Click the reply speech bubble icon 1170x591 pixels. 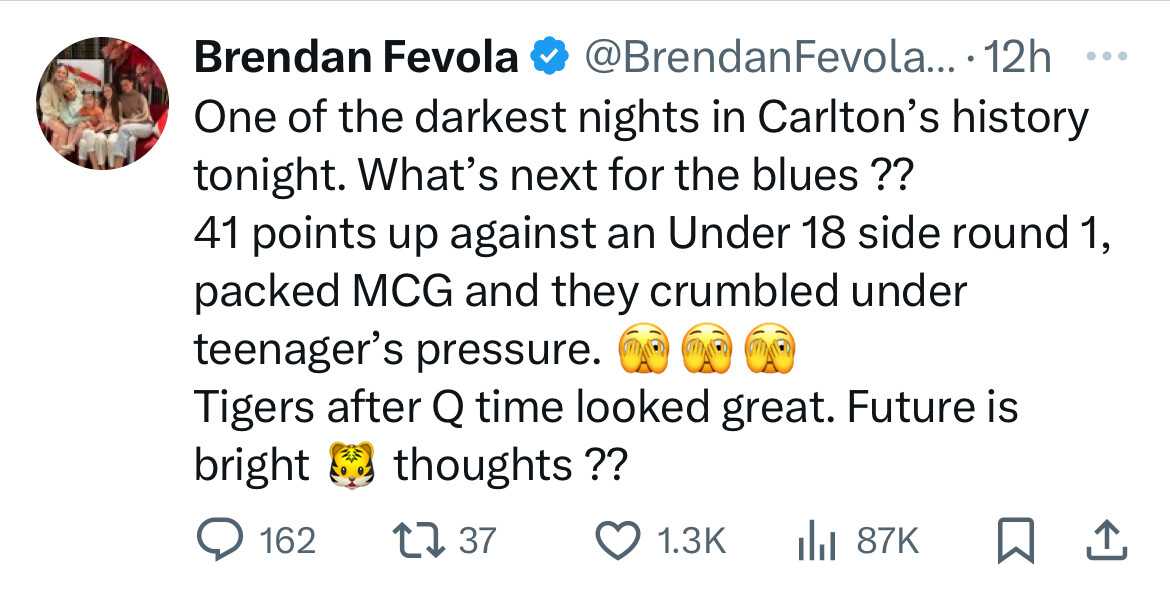click(x=216, y=540)
